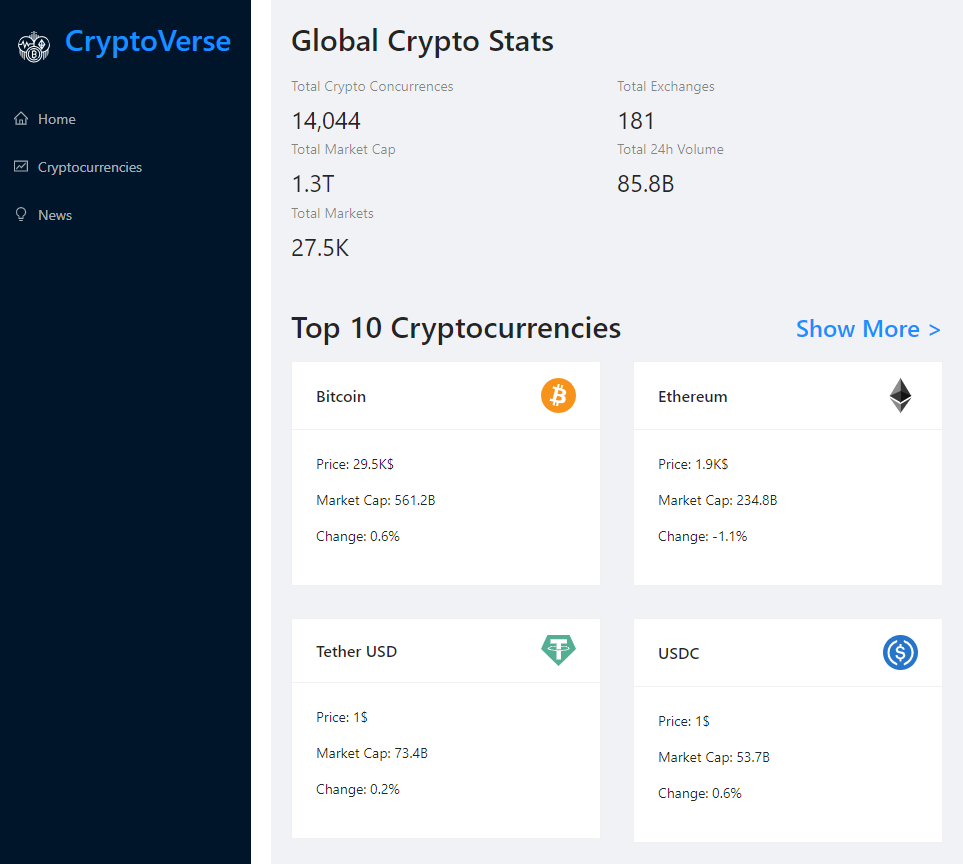Screen dimensions: 963x864
Task: Select USDC Market Cap 53.7B text
Action: click(x=714, y=758)
